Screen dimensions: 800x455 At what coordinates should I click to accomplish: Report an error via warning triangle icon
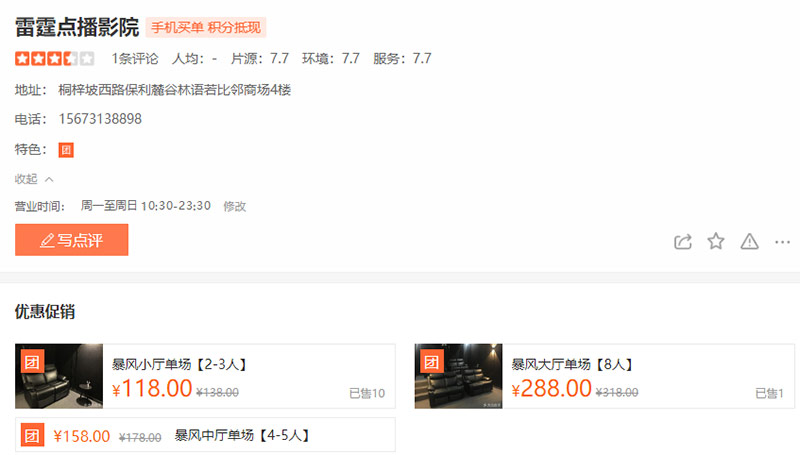click(749, 241)
